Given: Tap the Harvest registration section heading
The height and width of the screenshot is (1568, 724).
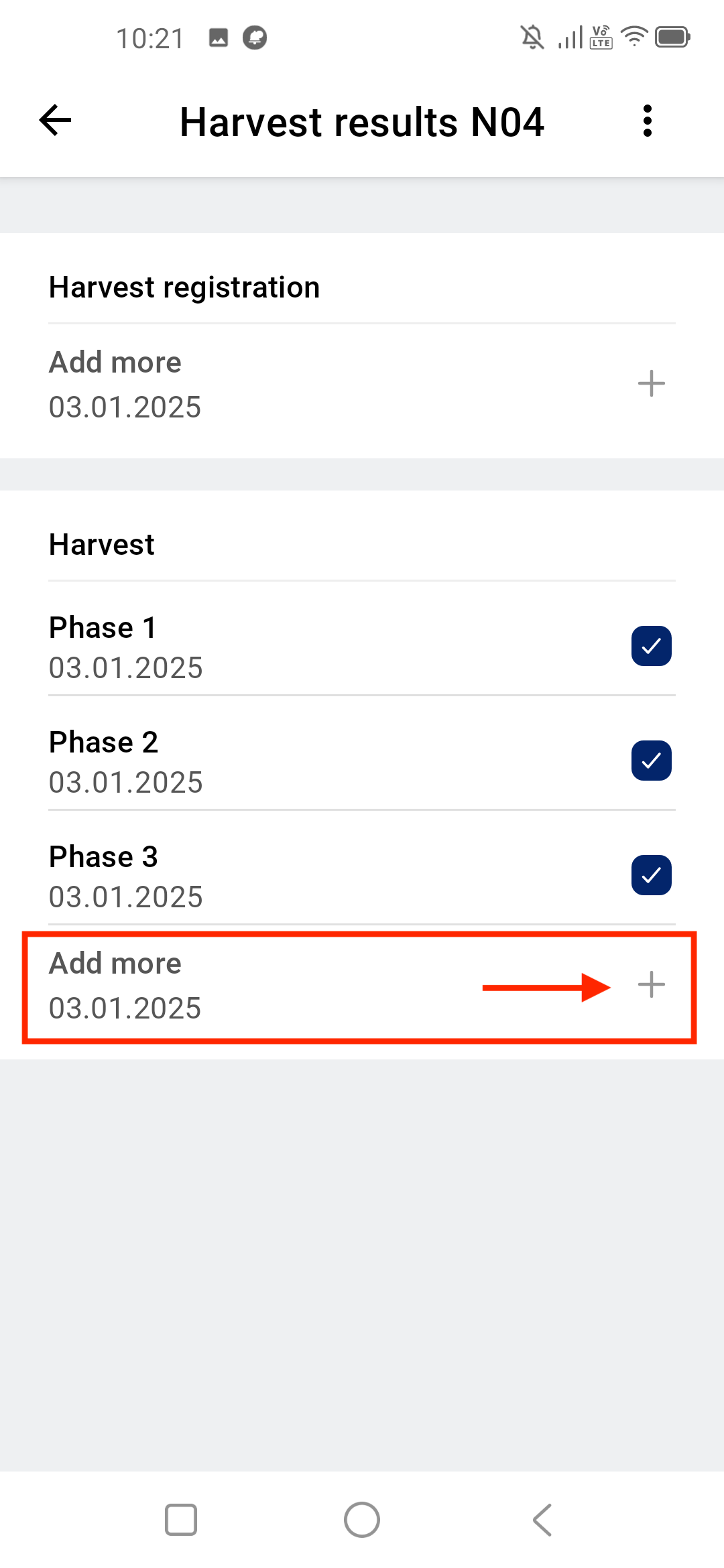Looking at the screenshot, I should coord(184,287).
